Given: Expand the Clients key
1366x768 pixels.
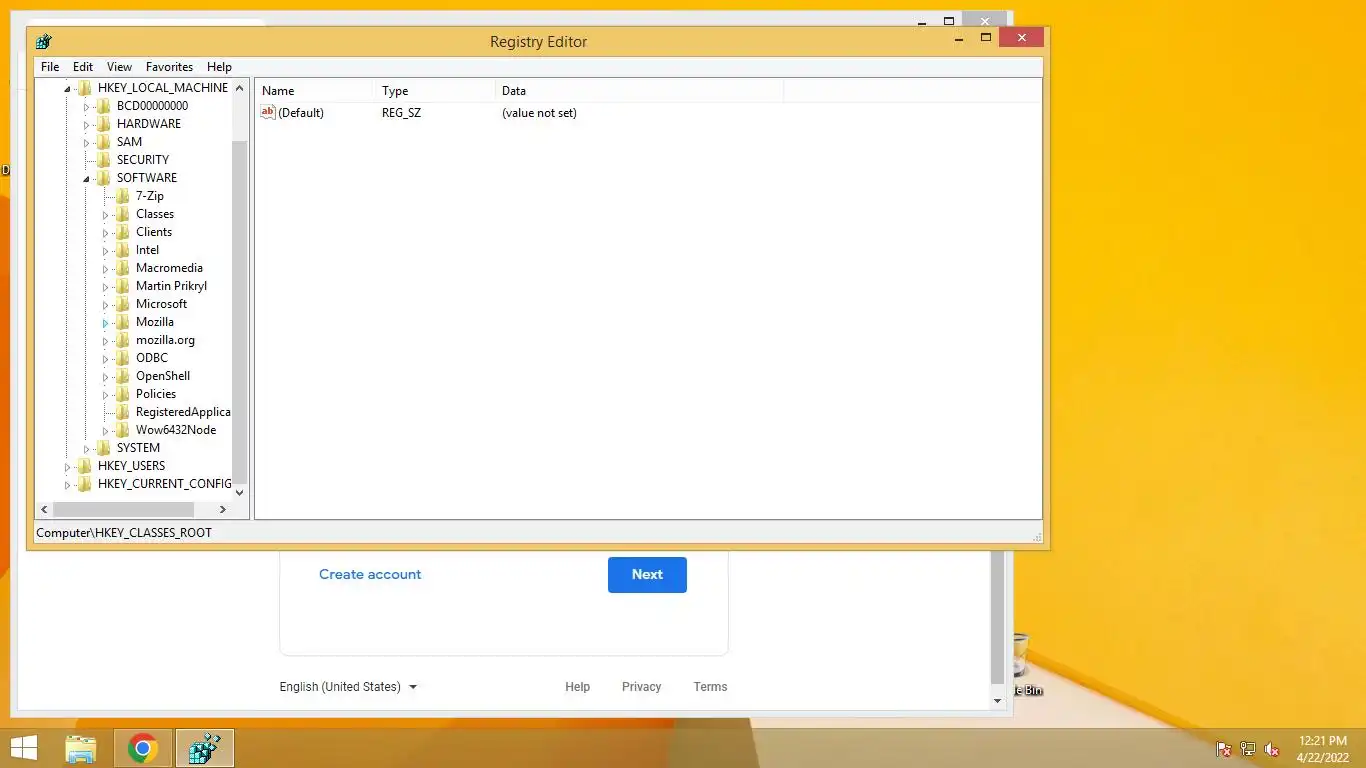Looking at the screenshot, I should coord(106,232).
